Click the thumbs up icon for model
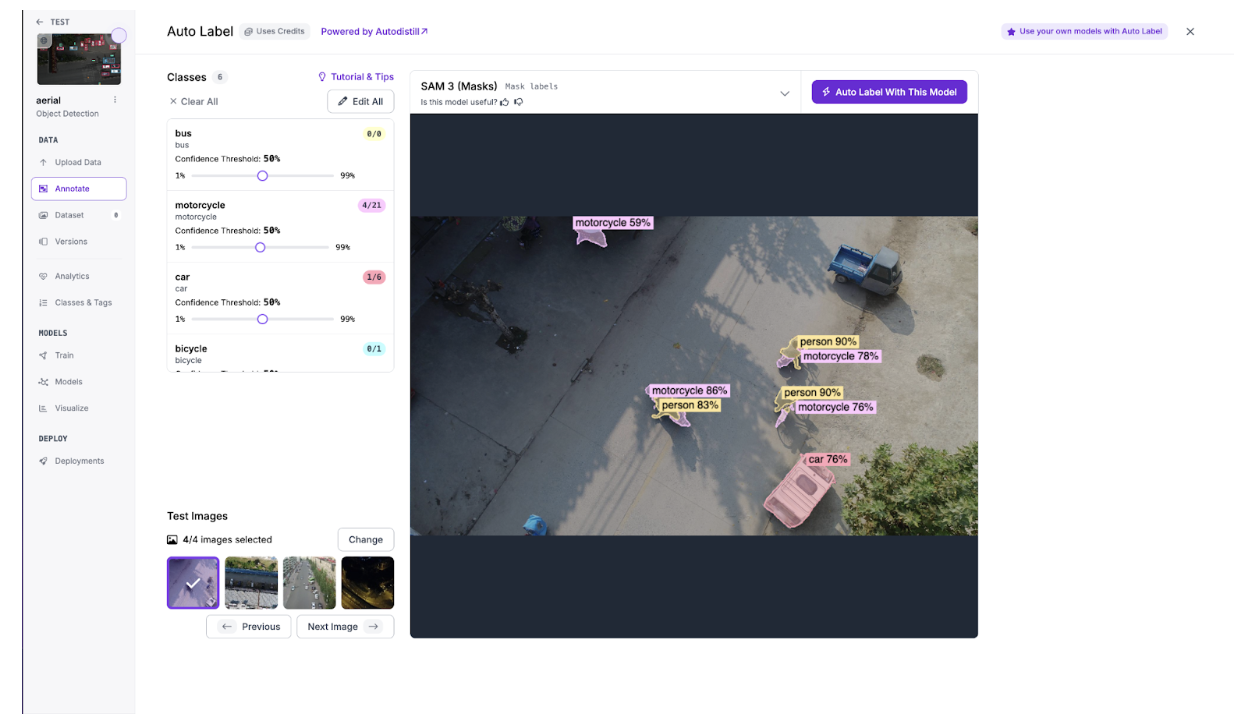 tap(505, 102)
